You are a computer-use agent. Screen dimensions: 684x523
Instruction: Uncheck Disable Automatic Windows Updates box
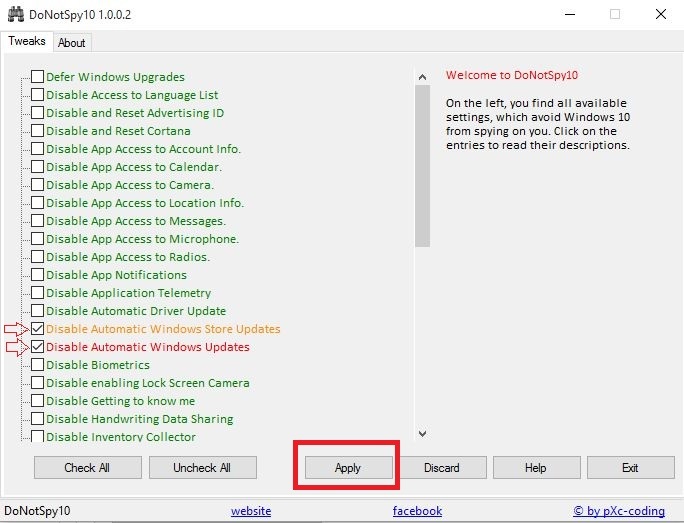tap(38, 347)
